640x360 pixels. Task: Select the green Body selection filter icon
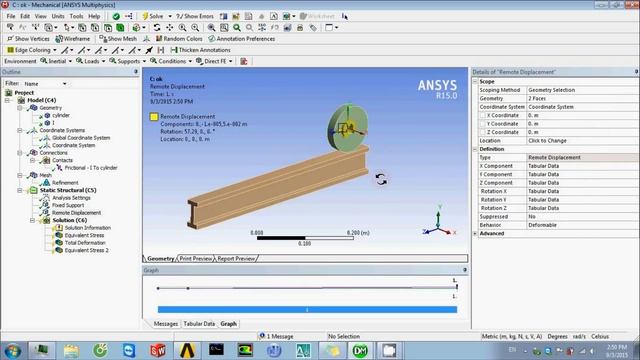(120, 27)
